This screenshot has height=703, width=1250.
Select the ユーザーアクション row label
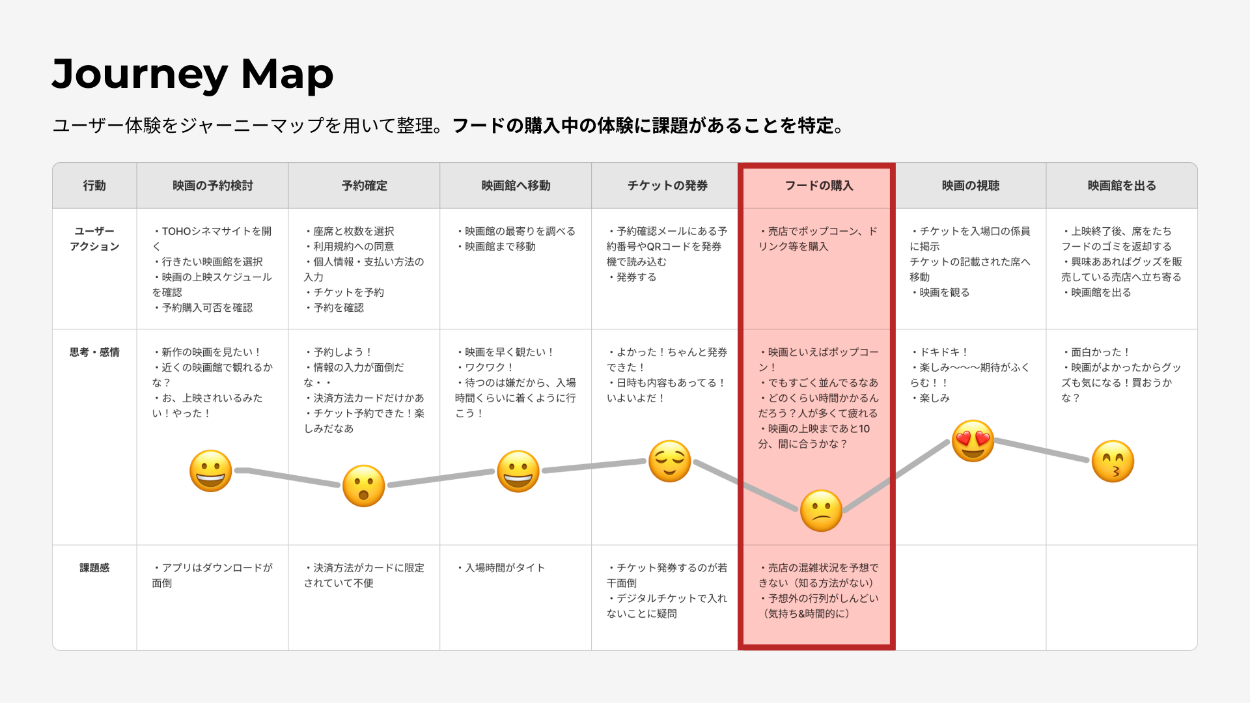point(94,239)
